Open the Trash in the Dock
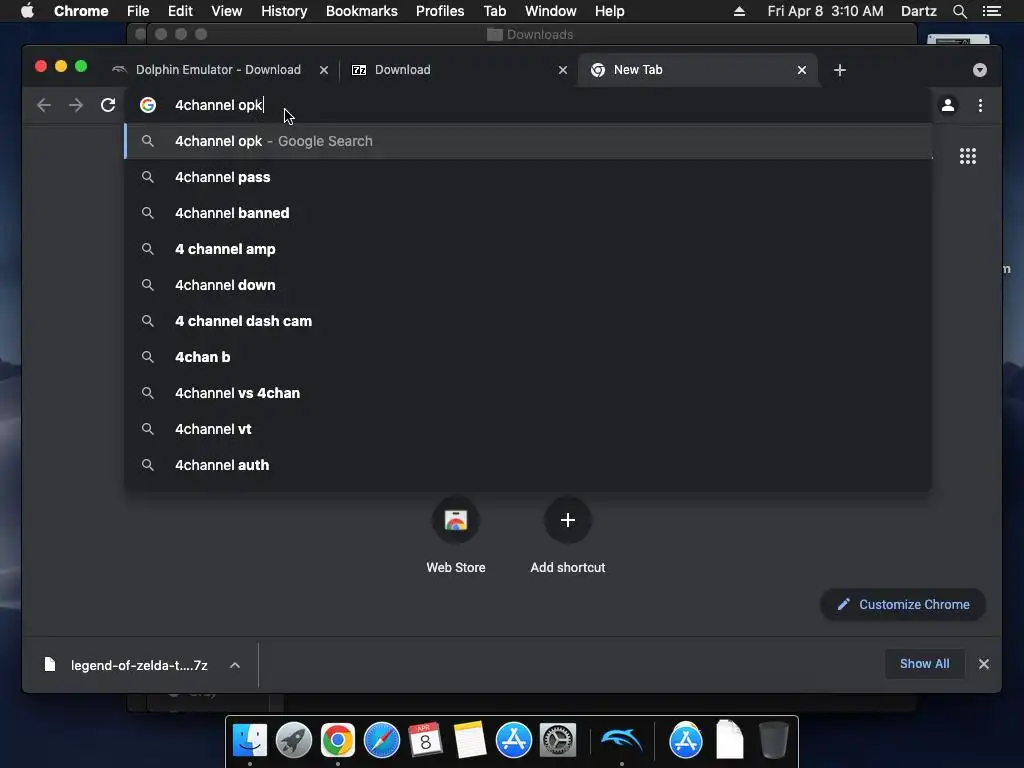Screen dimensions: 1024x768 [773, 741]
